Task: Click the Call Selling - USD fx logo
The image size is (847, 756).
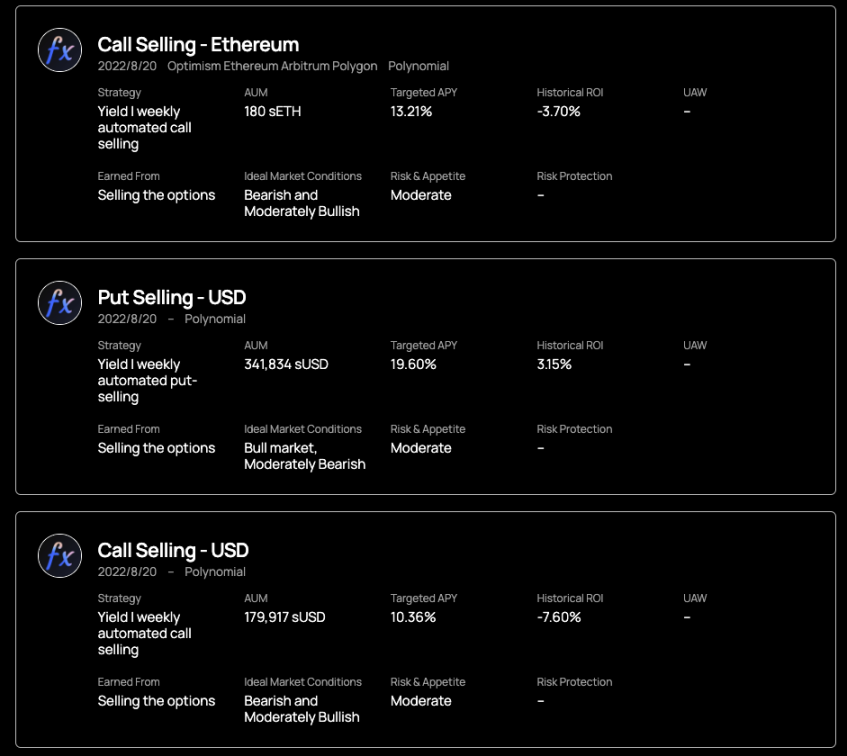Action: tap(59, 556)
